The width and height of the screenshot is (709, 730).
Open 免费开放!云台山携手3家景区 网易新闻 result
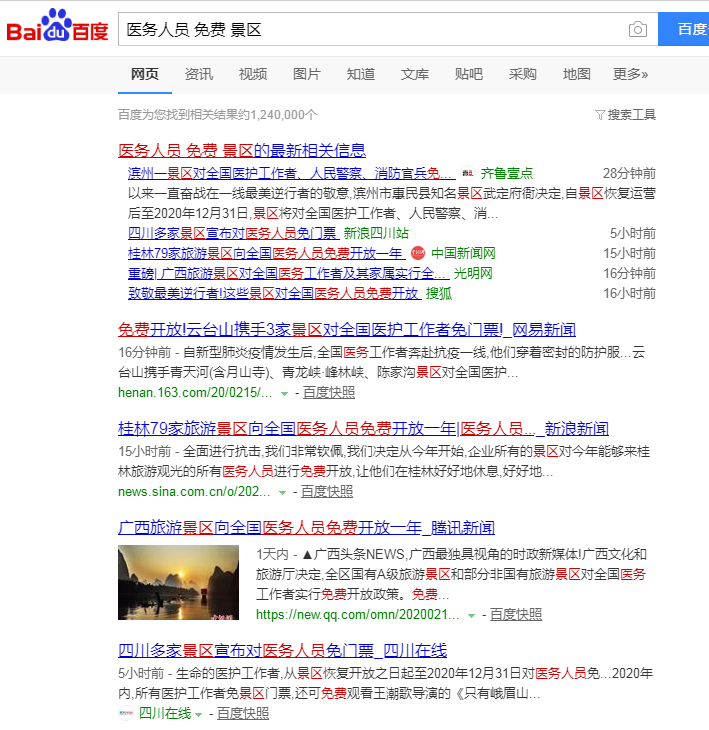(347, 330)
